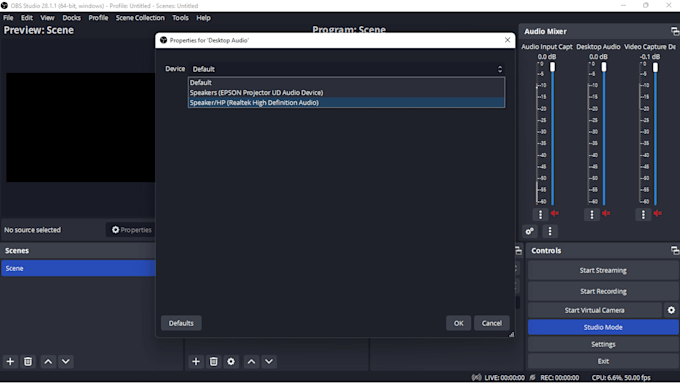The height and width of the screenshot is (383, 680).
Task: Open the File menu
Action: [x=8, y=18]
